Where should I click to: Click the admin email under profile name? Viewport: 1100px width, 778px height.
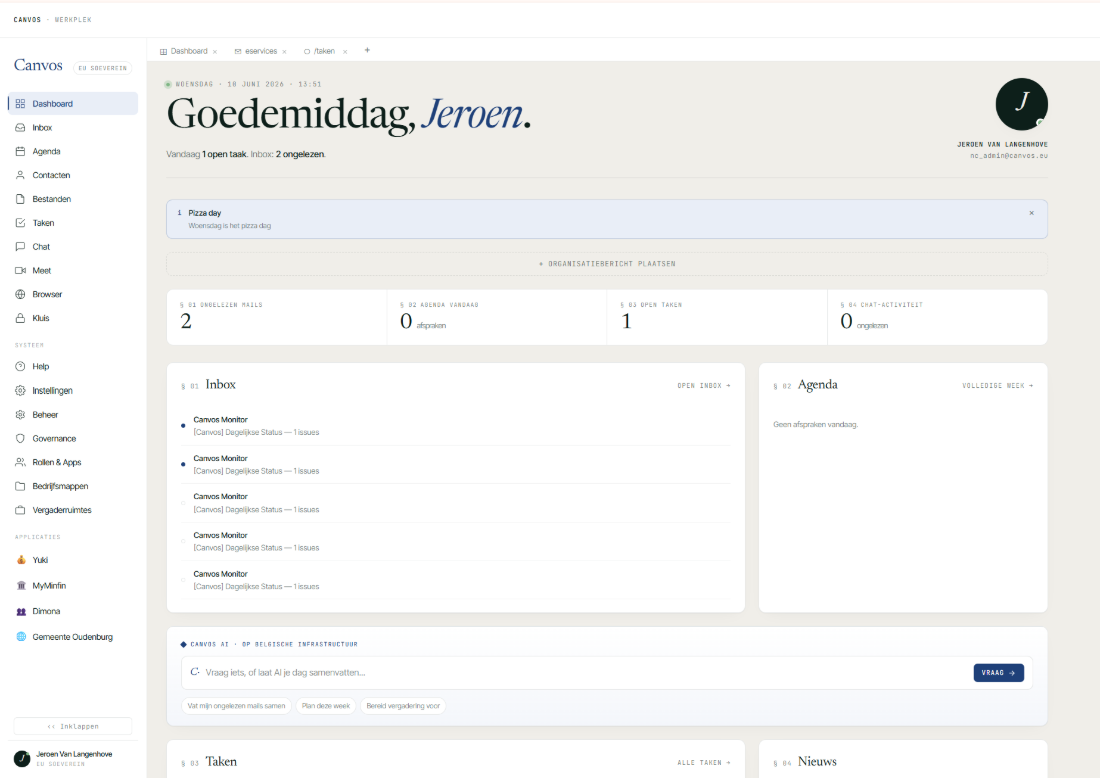click(x=1009, y=156)
